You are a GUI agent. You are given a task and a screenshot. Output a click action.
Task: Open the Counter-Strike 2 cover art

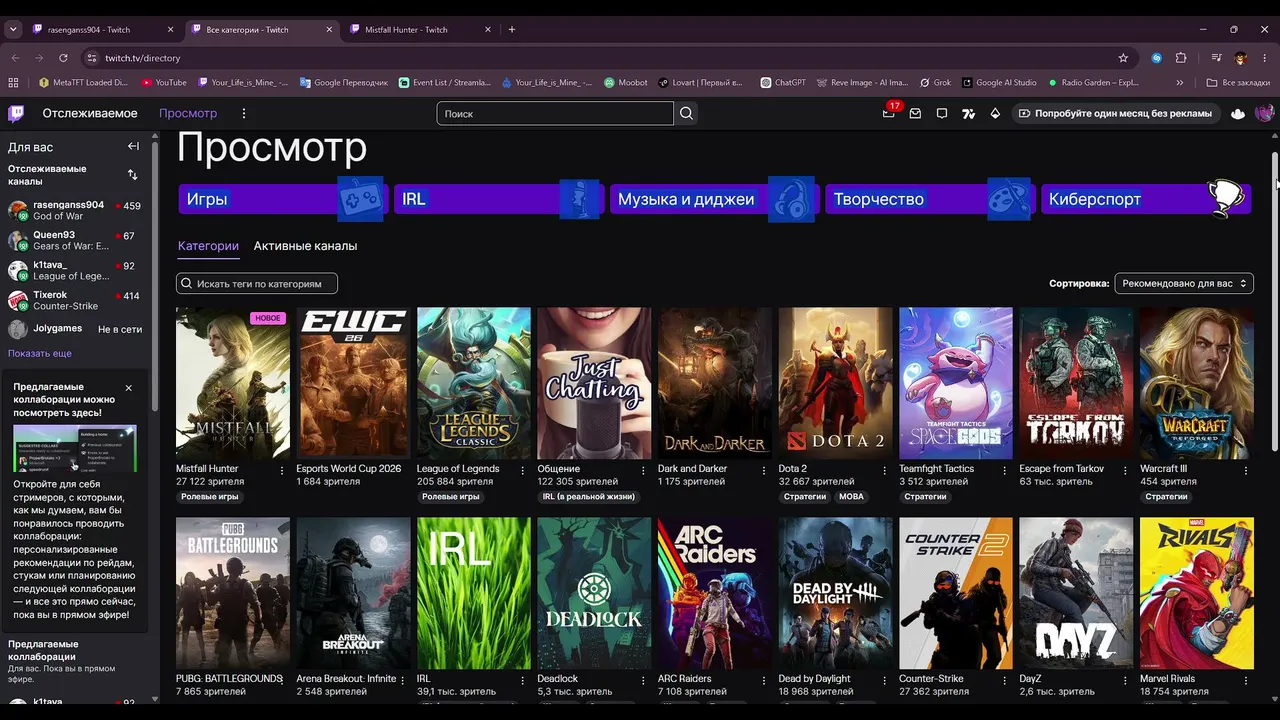tap(956, 593)
